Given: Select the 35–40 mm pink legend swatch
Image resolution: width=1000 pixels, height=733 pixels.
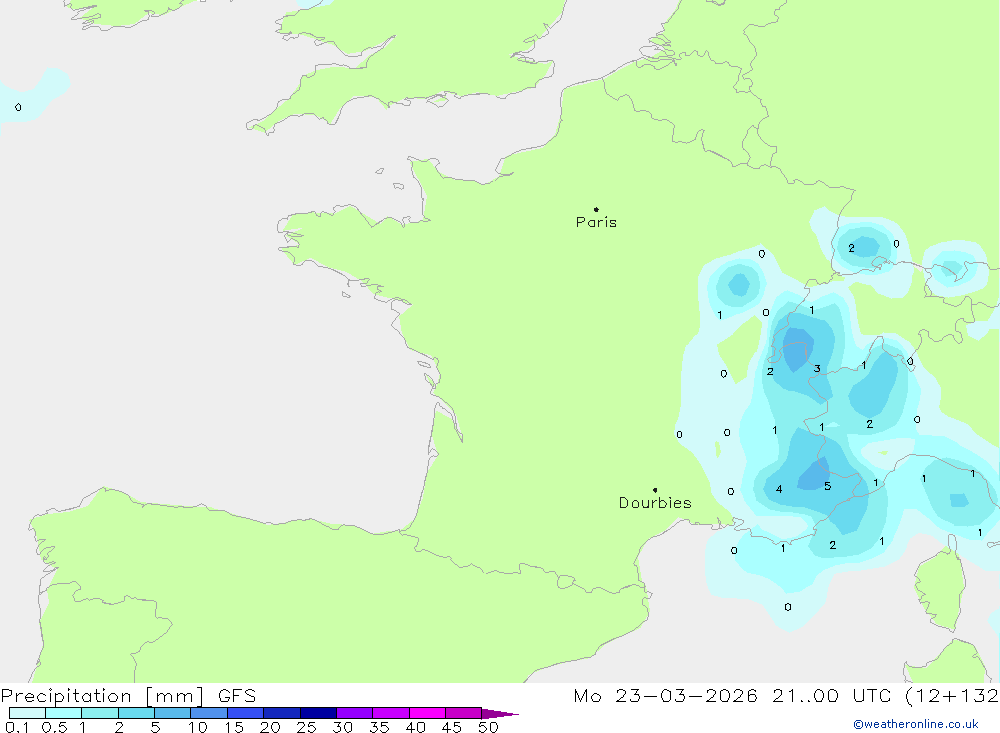Looking at the screenshot, I should coord(390,713).
